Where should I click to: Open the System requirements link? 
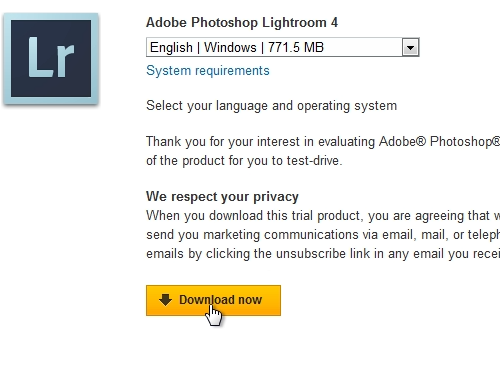click(x=208, y=71)
